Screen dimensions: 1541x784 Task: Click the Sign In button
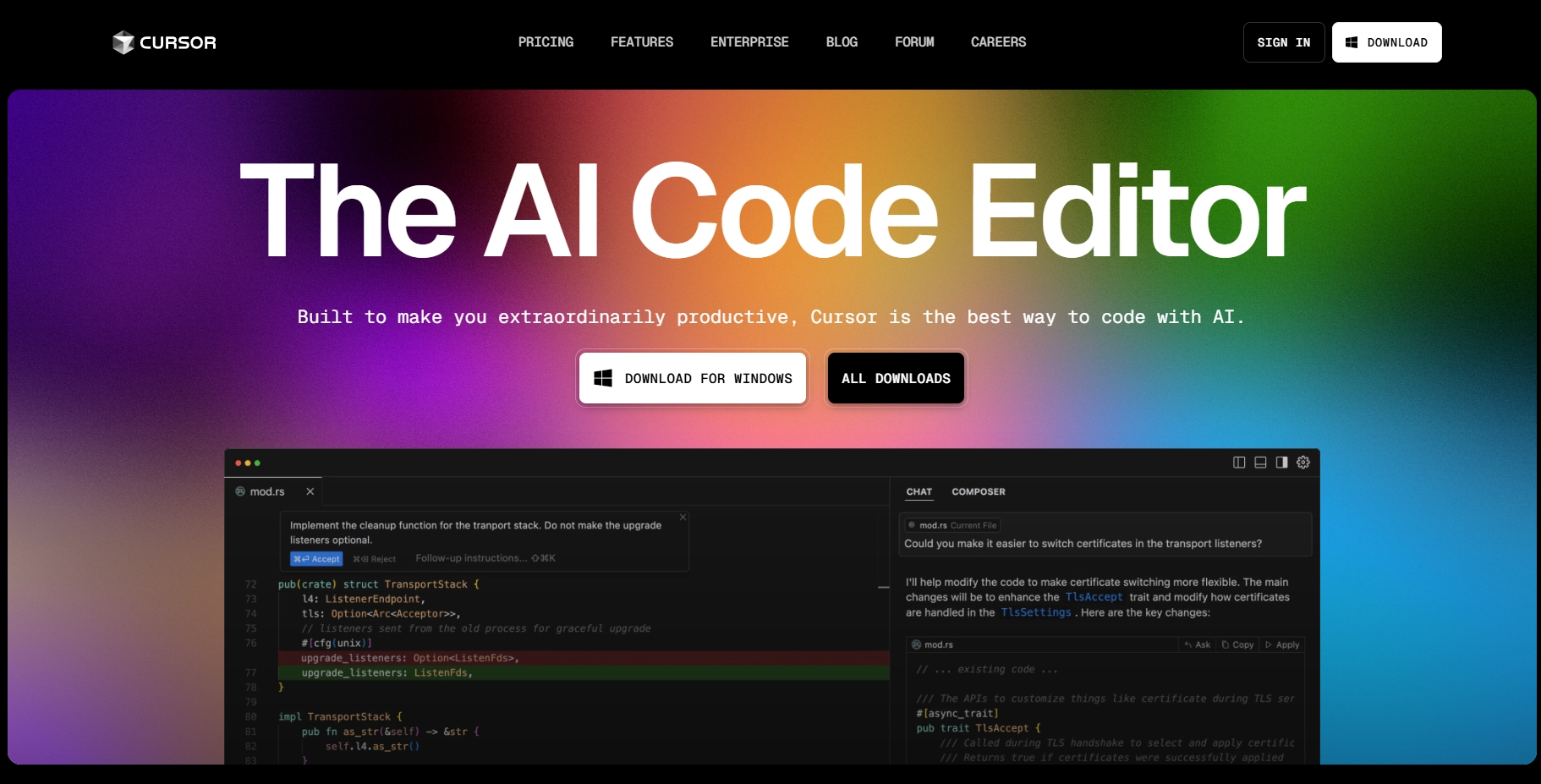click(1284, 42)
